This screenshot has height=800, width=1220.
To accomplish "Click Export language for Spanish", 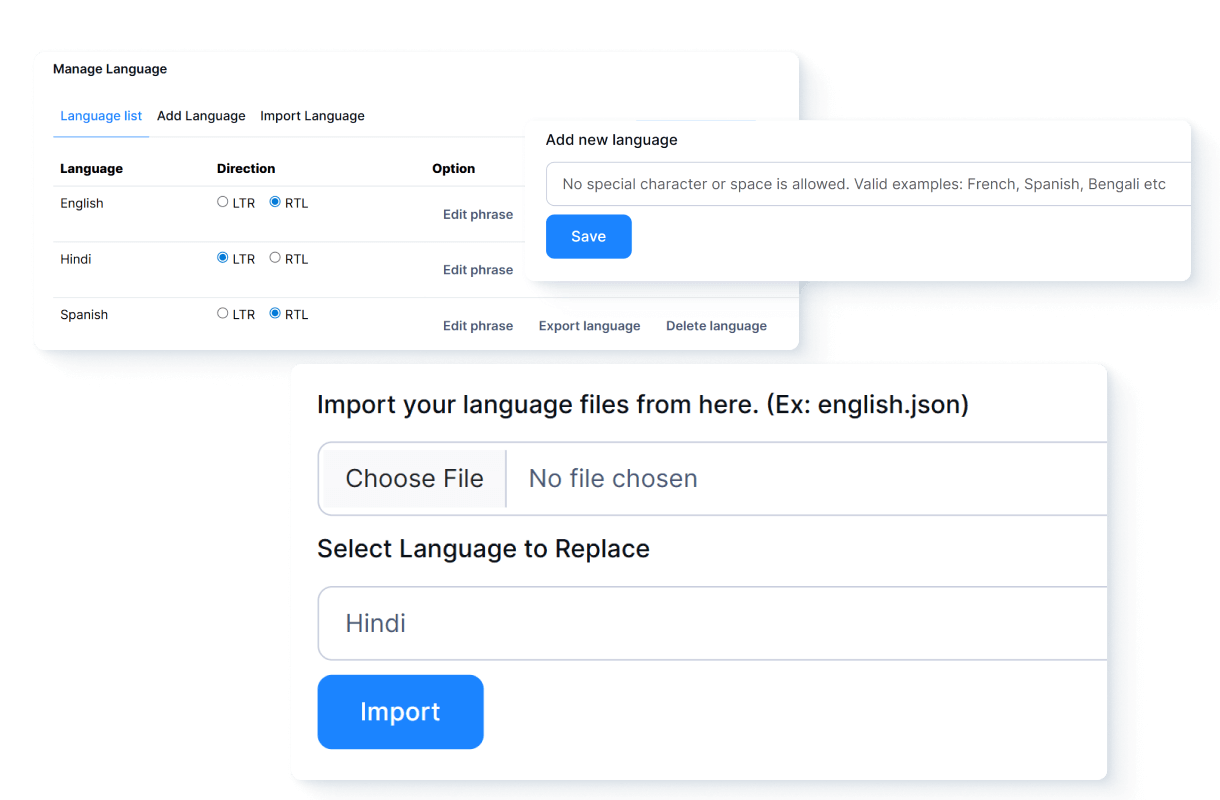I will 589,326.
